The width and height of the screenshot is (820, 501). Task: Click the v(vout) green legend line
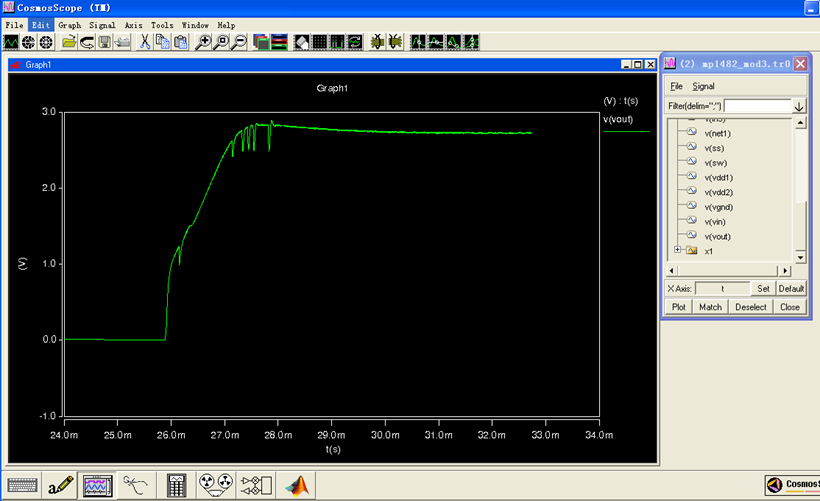pos(626,130)
